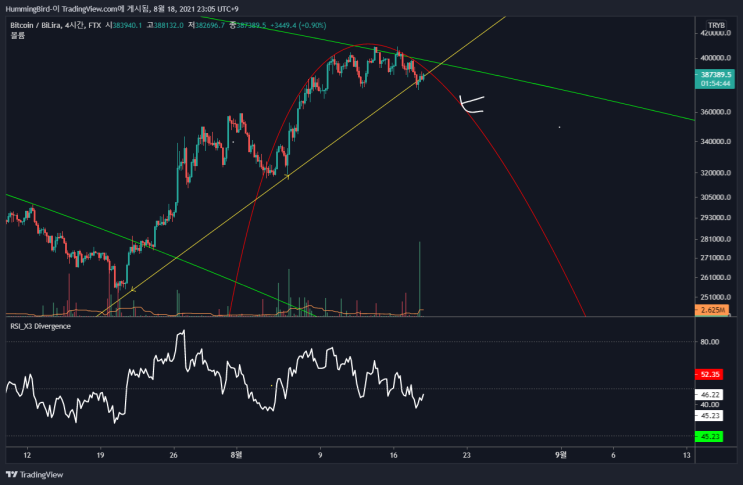Select the white 46.22 RSI value label
This screenshot has width=743, height=485.
coord(709,395)
